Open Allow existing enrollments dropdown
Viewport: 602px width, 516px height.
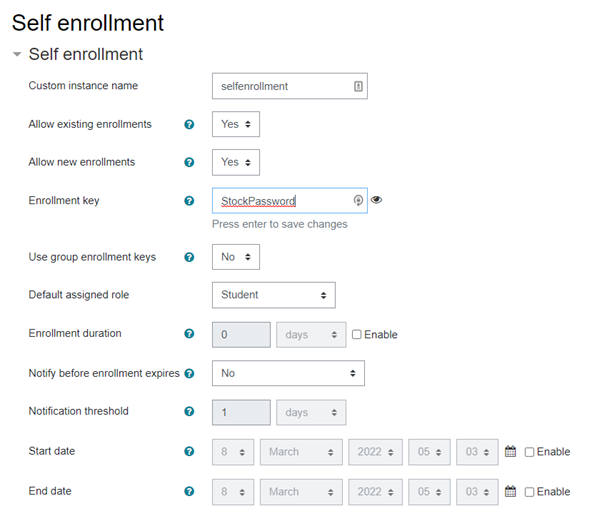pyautogui.click(x=236, y=125)
